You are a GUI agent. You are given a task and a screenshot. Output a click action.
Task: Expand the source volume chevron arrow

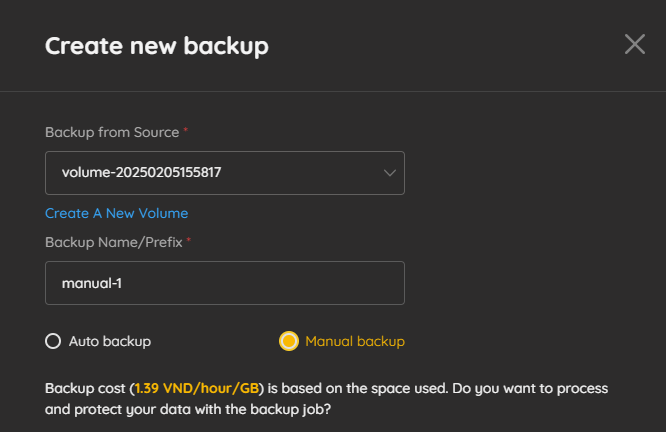pyautogui.click(x=389, y=173)
